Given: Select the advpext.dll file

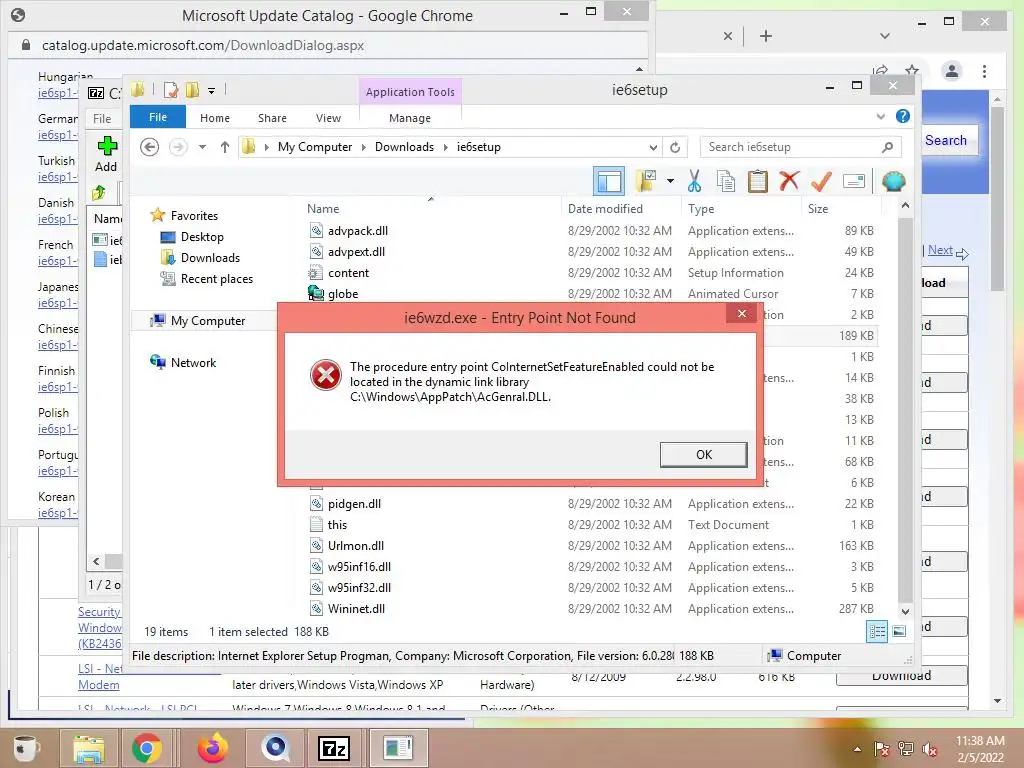Looking at the screenshot, I should point(356,251).
